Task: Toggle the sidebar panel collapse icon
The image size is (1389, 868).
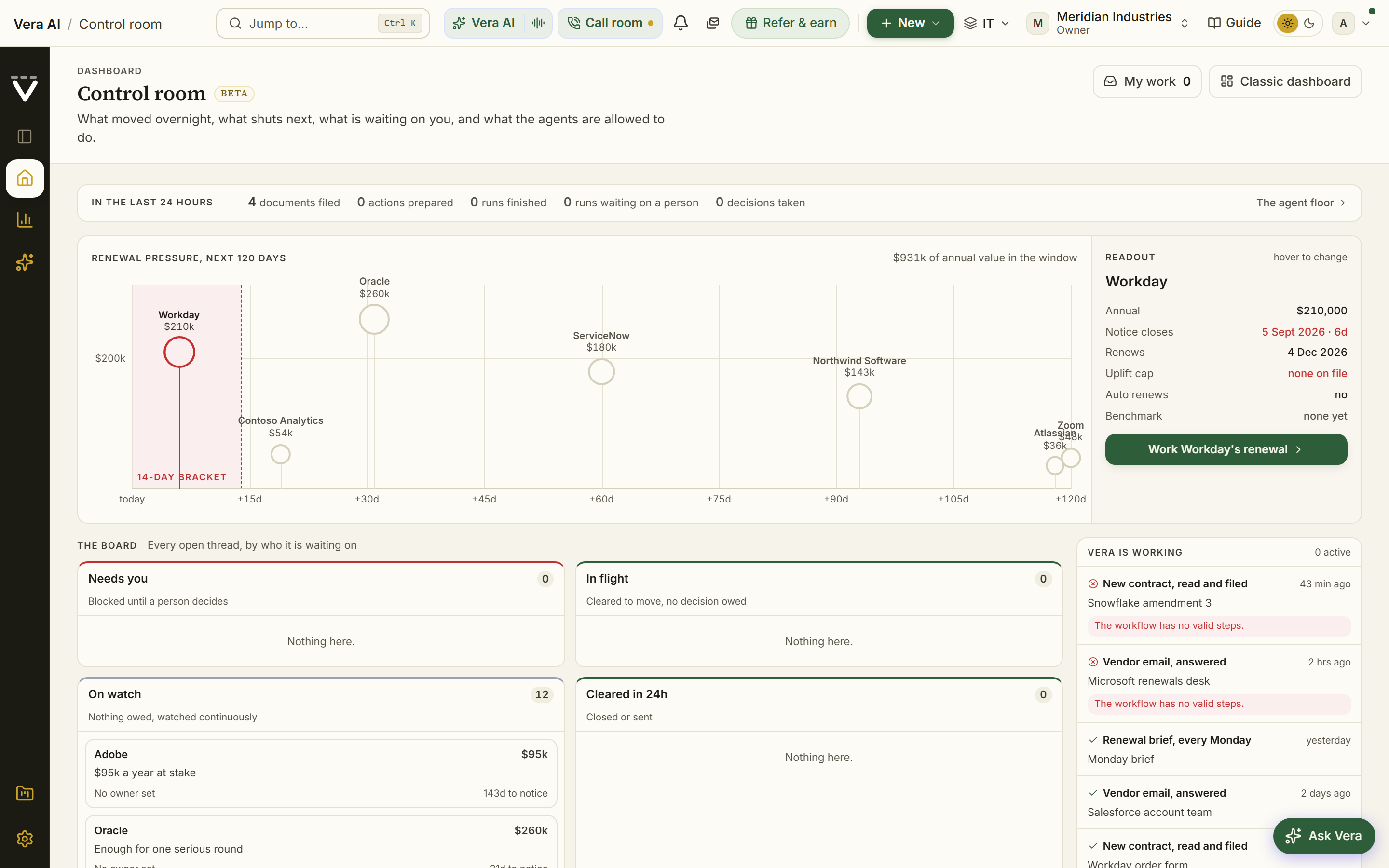Action: (x=25, y=136)
